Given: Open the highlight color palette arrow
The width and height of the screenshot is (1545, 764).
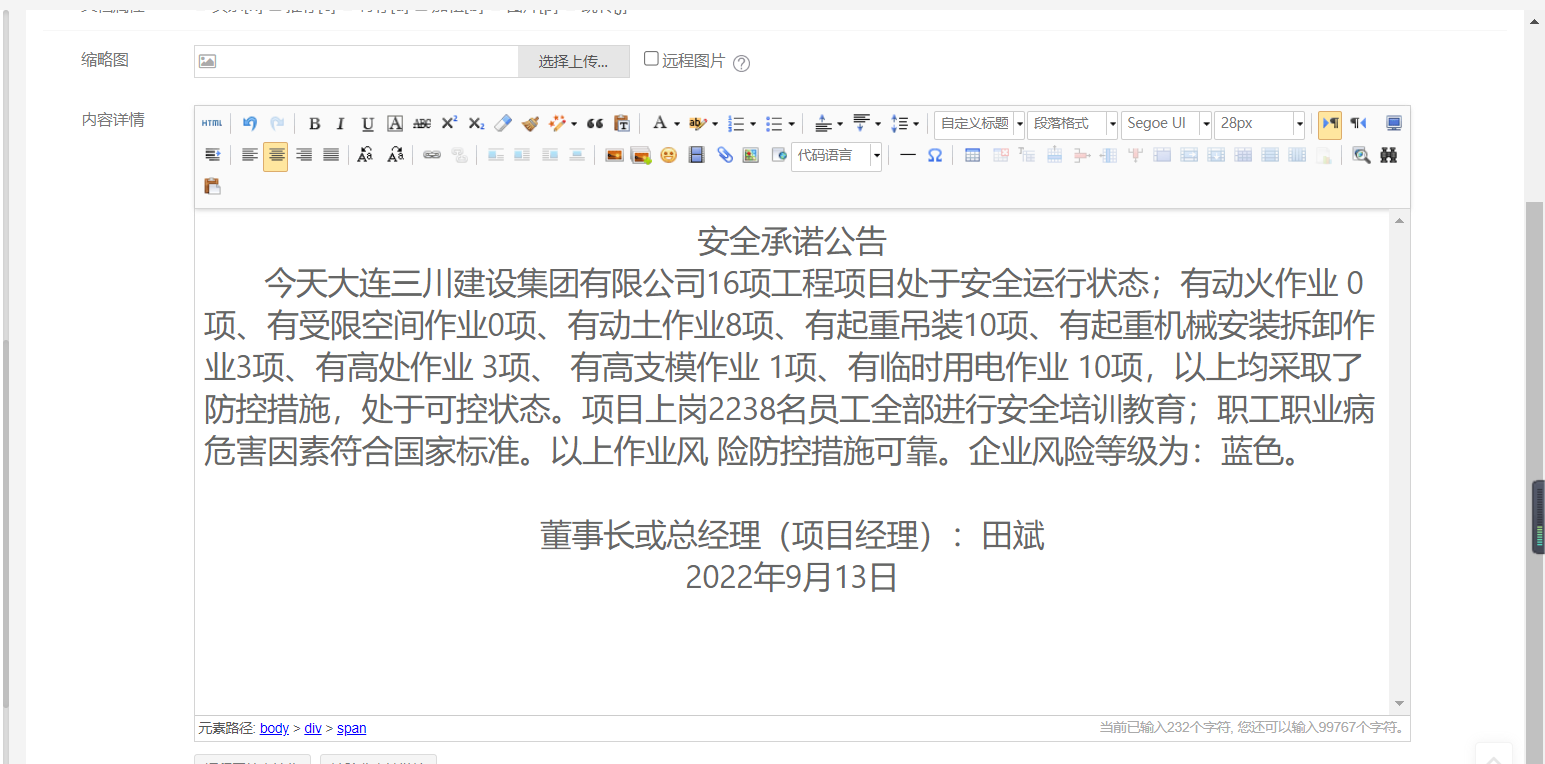Looking at the screenshot, I should [715, 124].
